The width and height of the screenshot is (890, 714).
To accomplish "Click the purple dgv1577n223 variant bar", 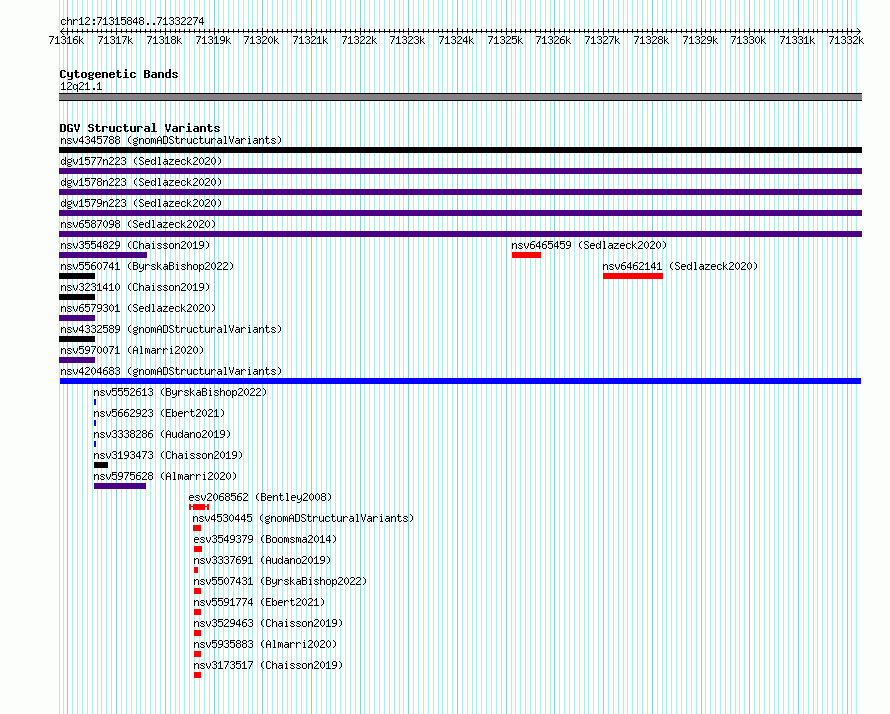I will click(x=460, y=171).
